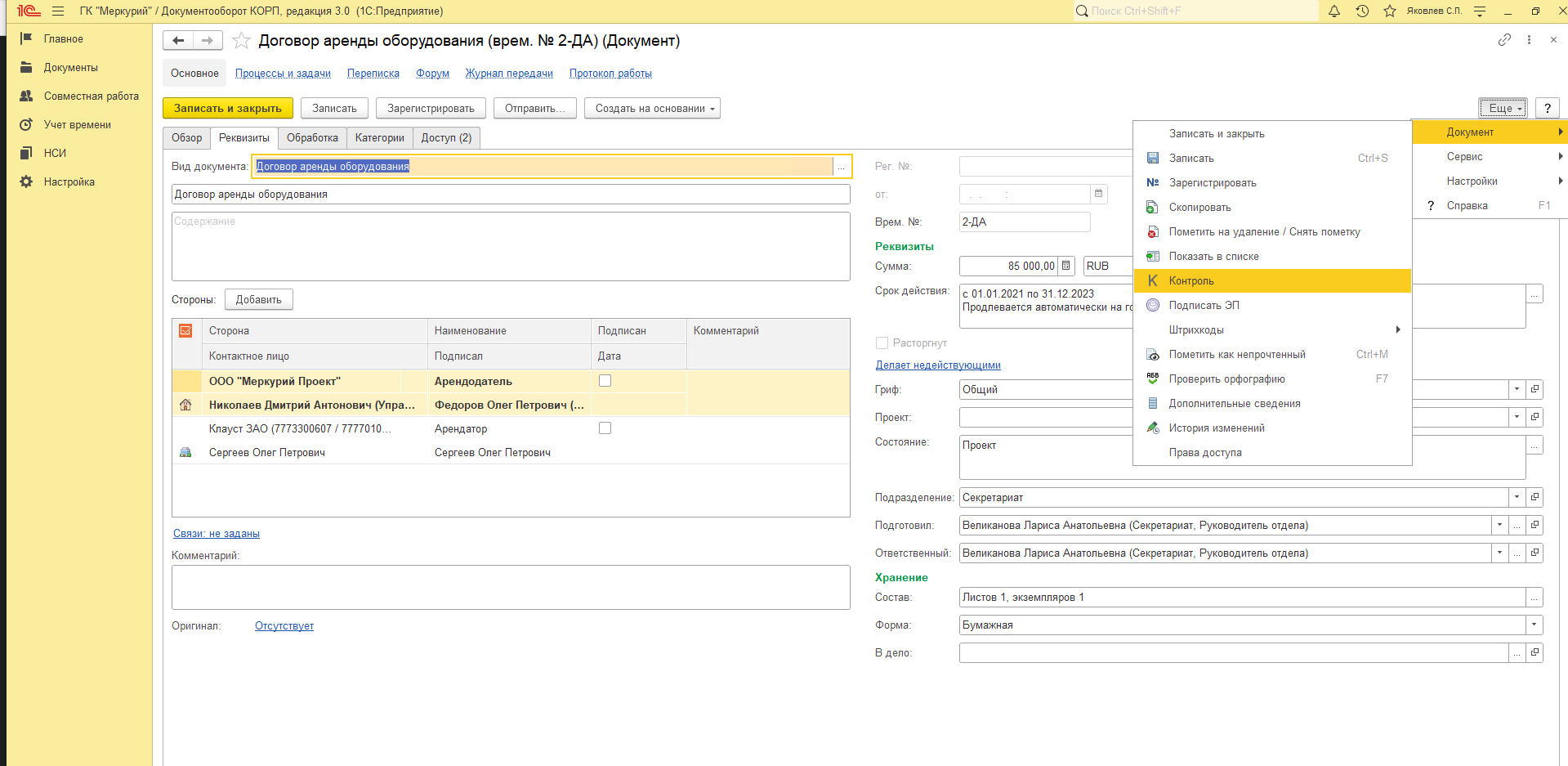This screenshot has height=766, width=1568.
Task: Open the Форма dropdown list
Action: [1534, 625]
